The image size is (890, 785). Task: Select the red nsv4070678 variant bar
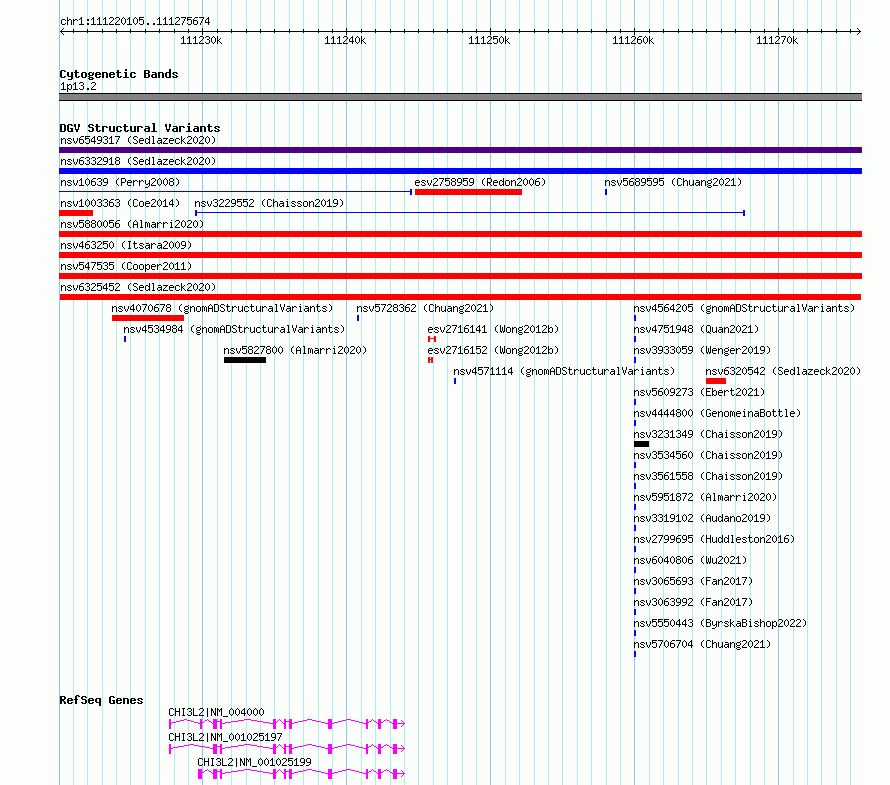coord(148,318)
